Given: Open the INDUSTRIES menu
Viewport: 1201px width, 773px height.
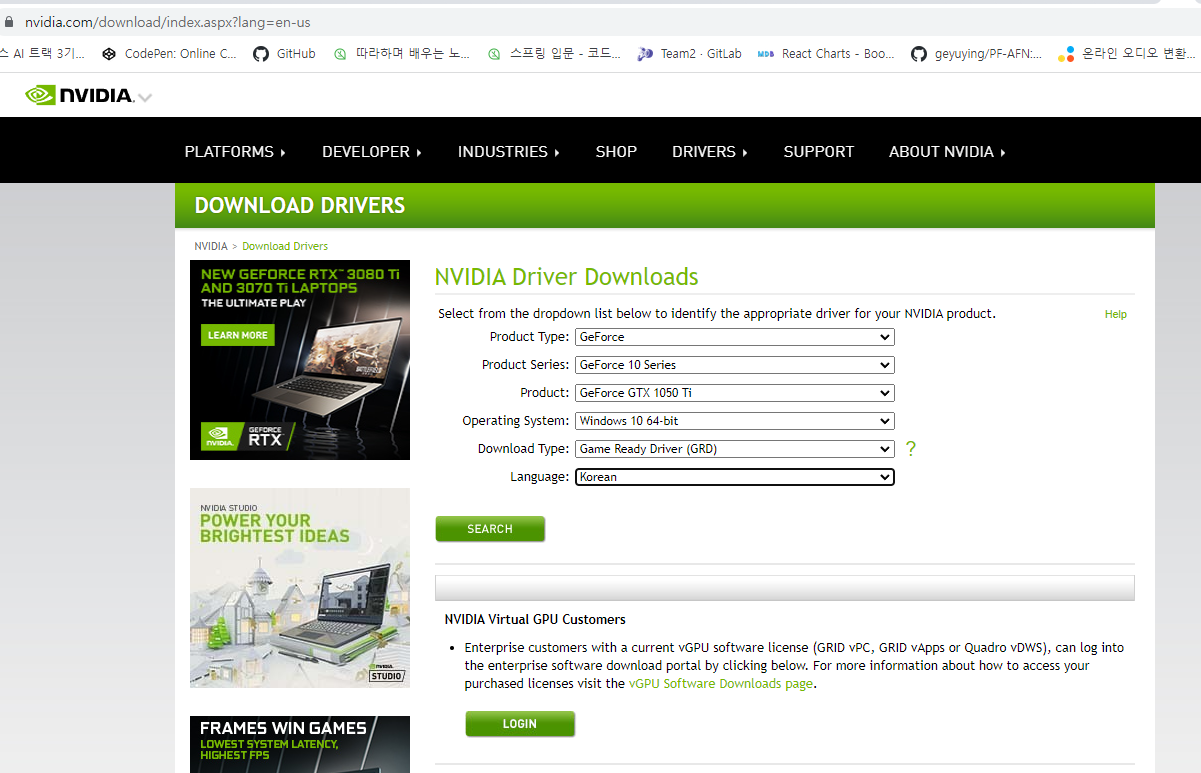Looking at the screenshot, I should (x=509, y=152).
